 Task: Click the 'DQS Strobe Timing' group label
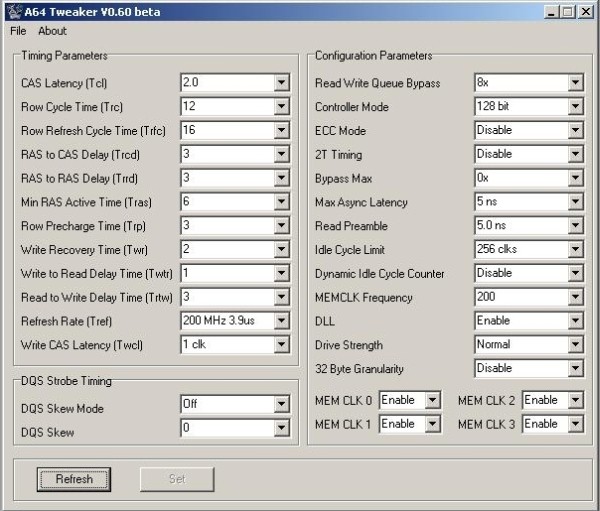(66, 381)
